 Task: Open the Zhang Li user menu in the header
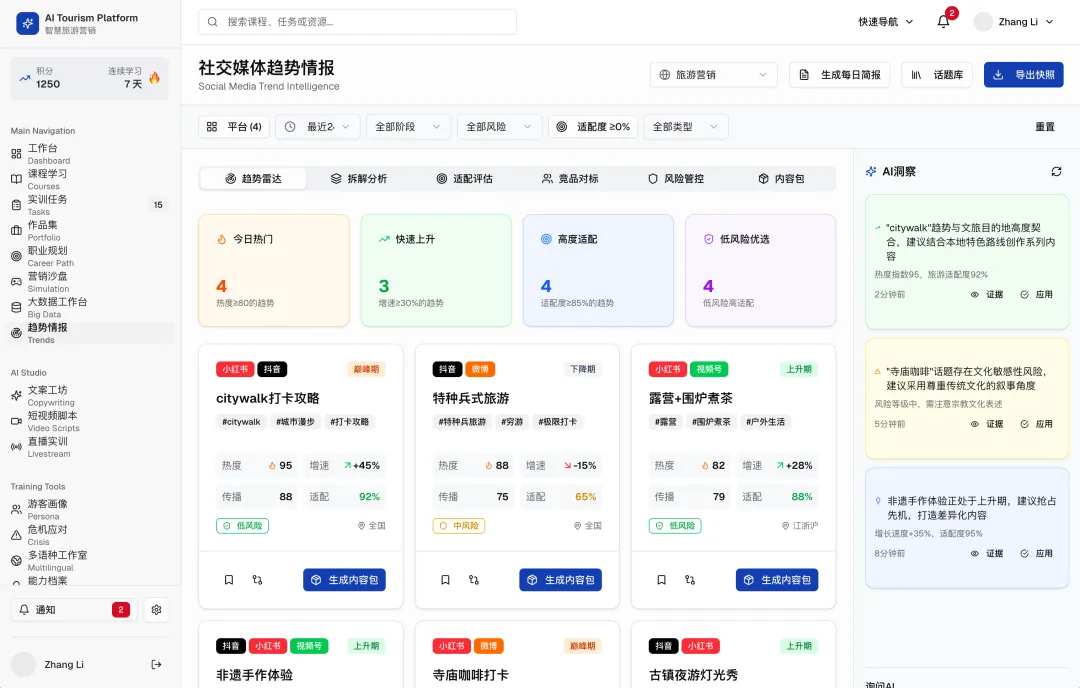coord(1013,21)
